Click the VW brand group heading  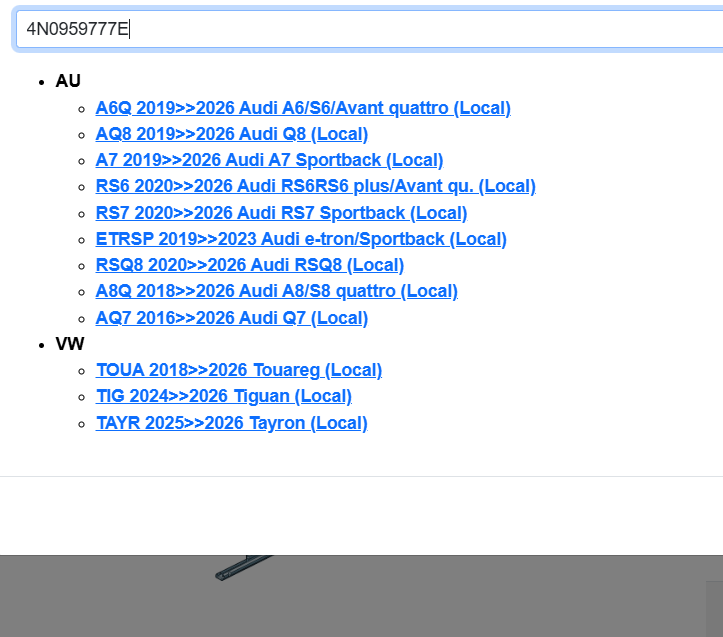[x=69, y=344]
